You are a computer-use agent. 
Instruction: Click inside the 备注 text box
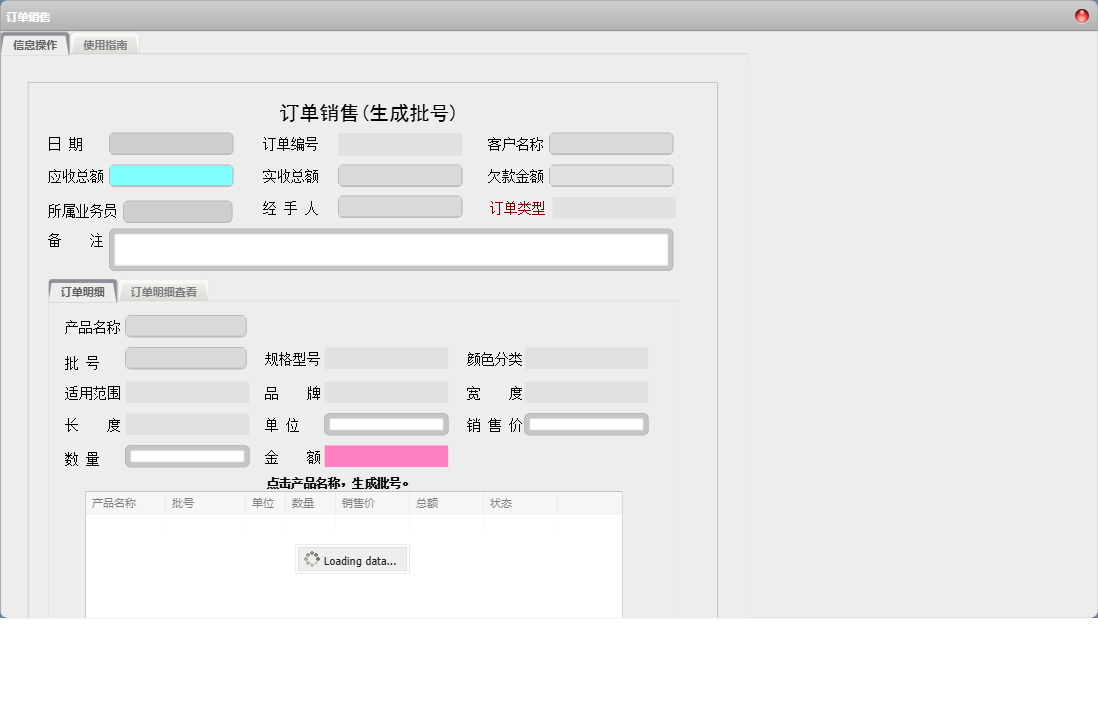(x=391, y=249)
